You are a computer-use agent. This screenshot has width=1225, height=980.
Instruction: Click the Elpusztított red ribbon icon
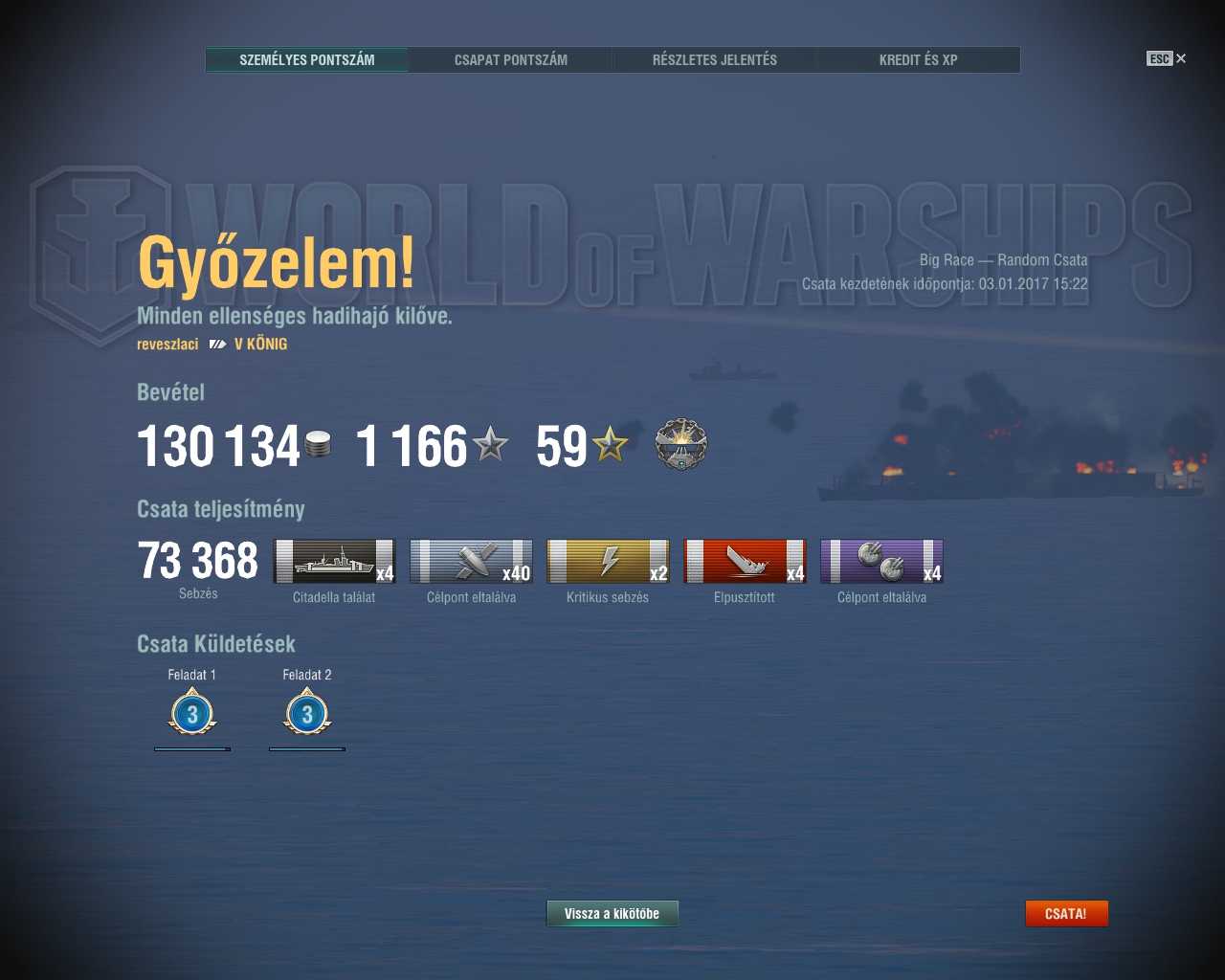(745, 561)
